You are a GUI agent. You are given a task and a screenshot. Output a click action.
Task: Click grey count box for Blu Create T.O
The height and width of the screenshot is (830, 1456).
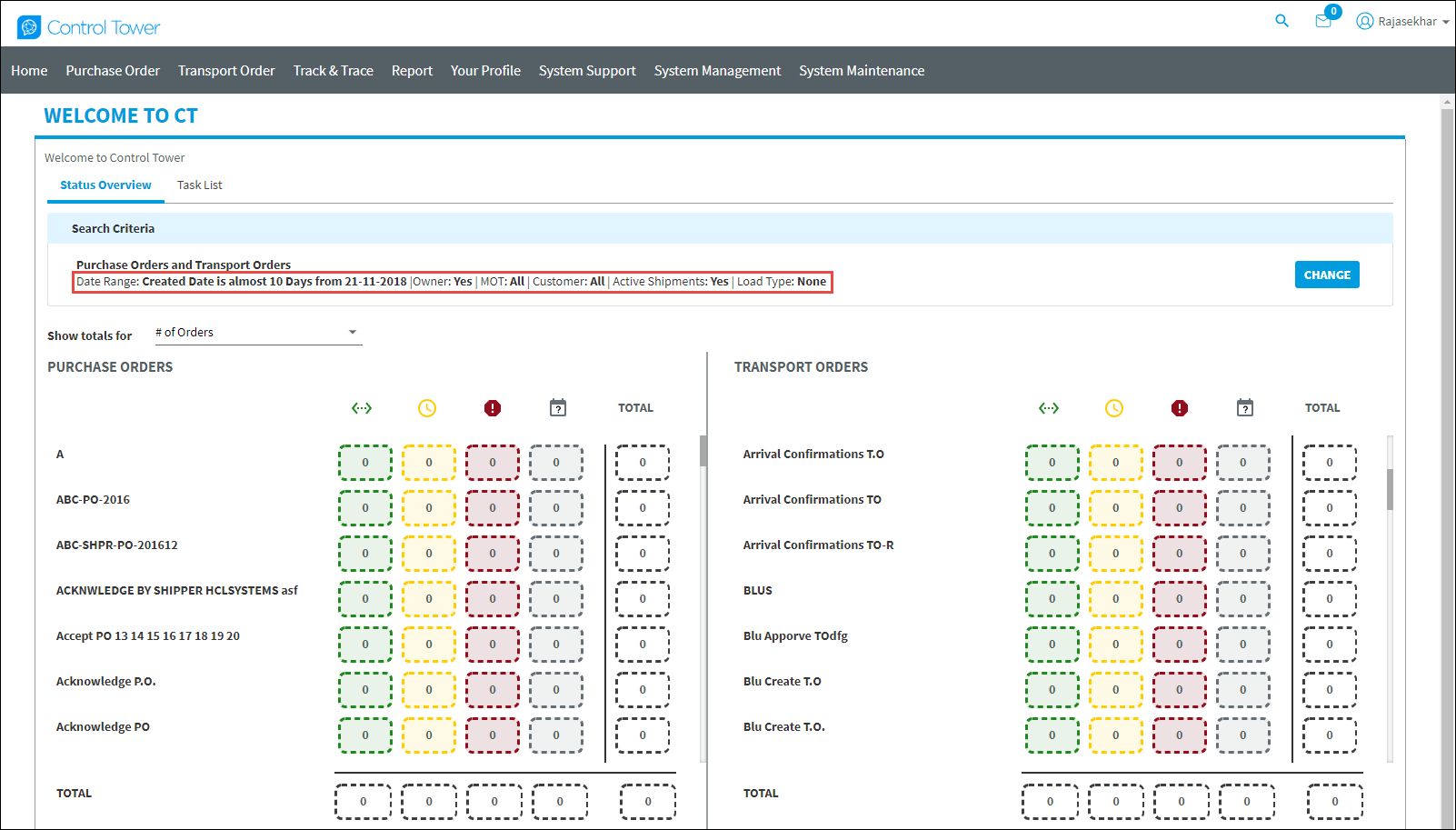tap(1243, 690)
